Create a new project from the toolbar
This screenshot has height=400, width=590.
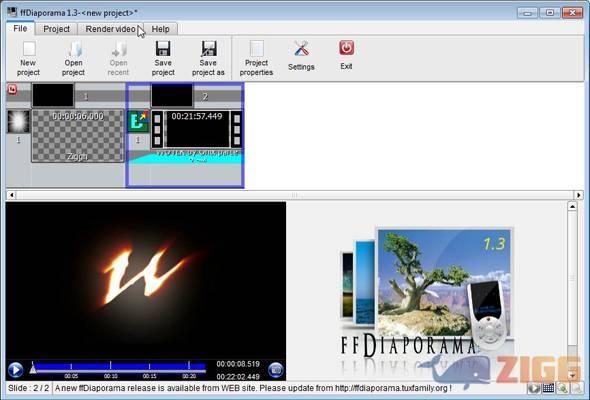pyautogui.click(x=29, y=58)
